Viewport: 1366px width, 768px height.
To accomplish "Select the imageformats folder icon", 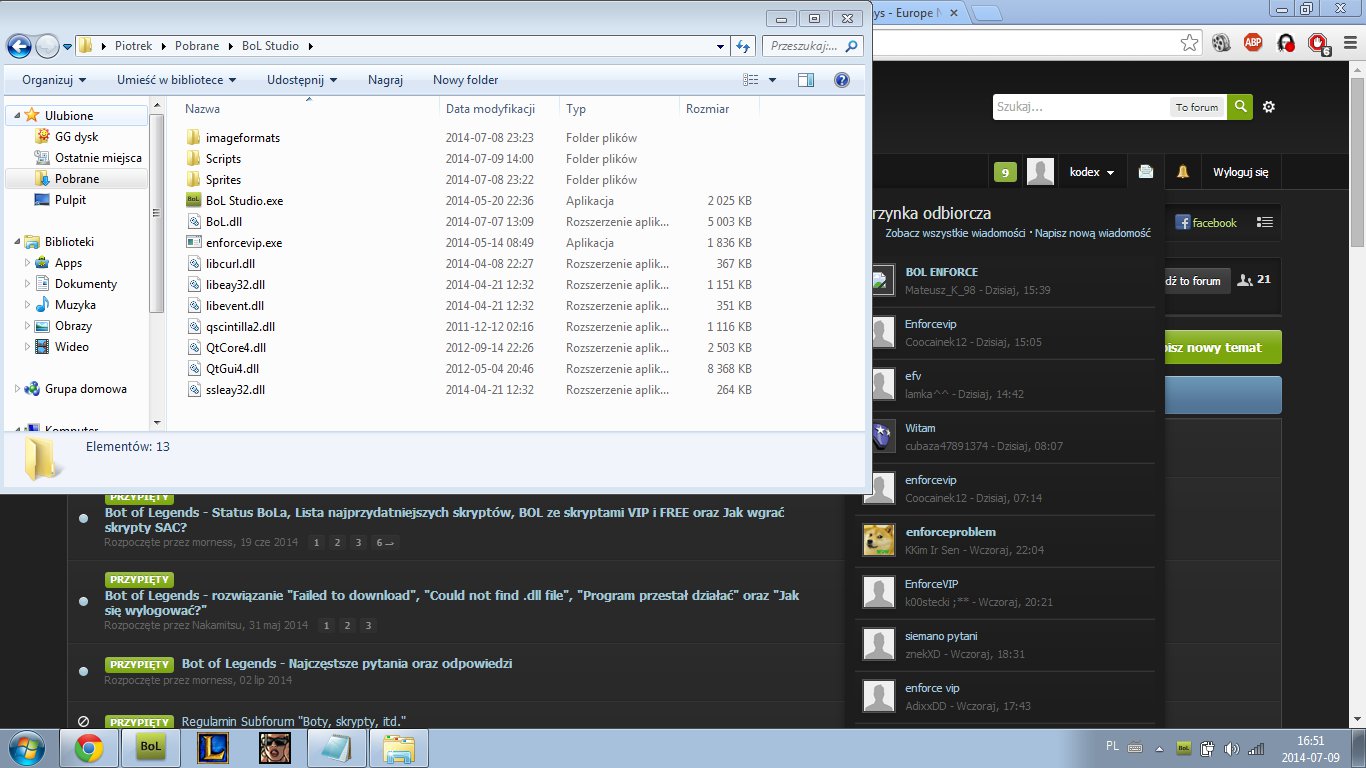I will click(194, 138).
